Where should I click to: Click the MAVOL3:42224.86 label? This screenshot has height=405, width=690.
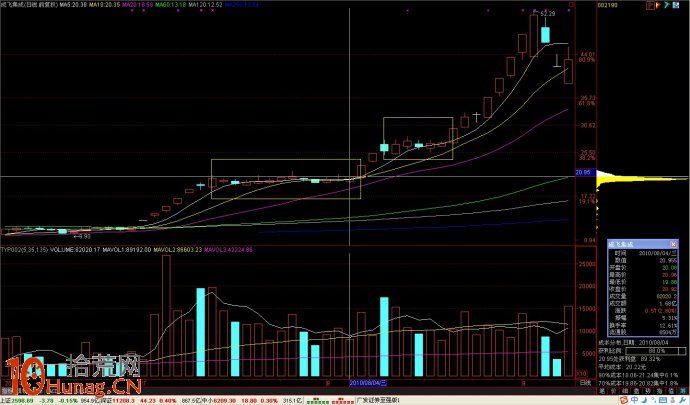click(228, 250)
